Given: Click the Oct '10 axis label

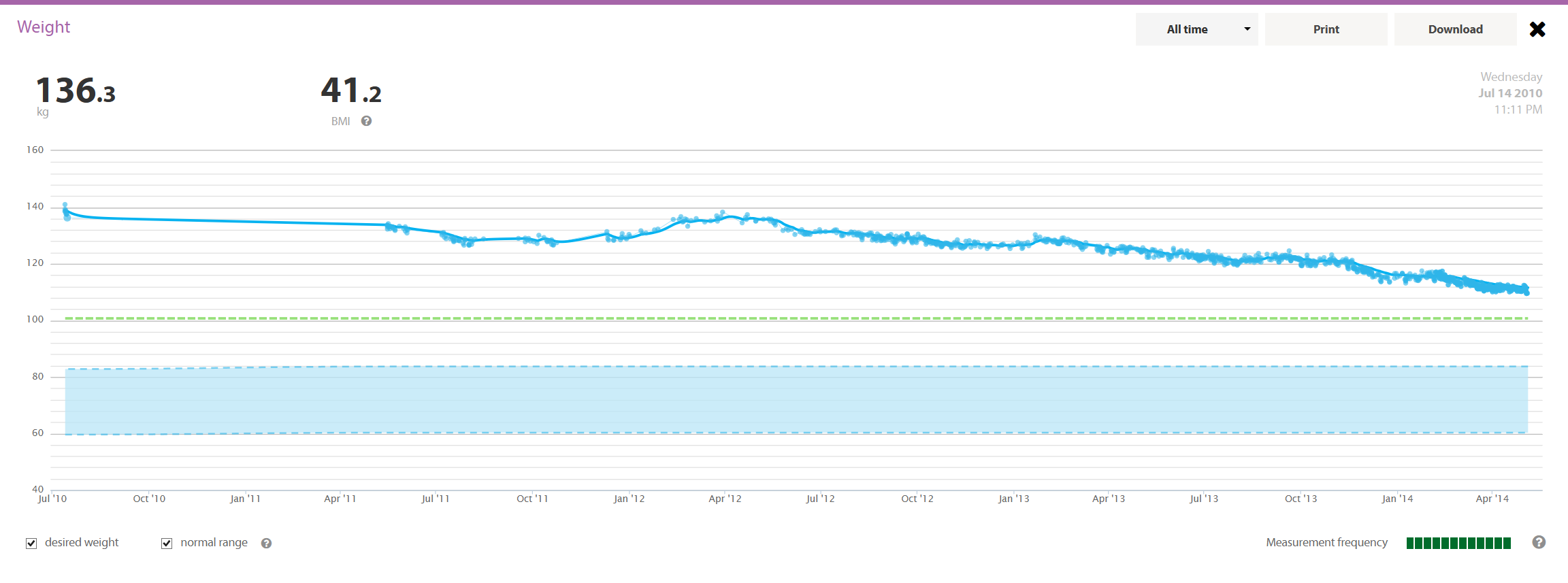Looking at the screenshot, I should click(x=149, y=499).
